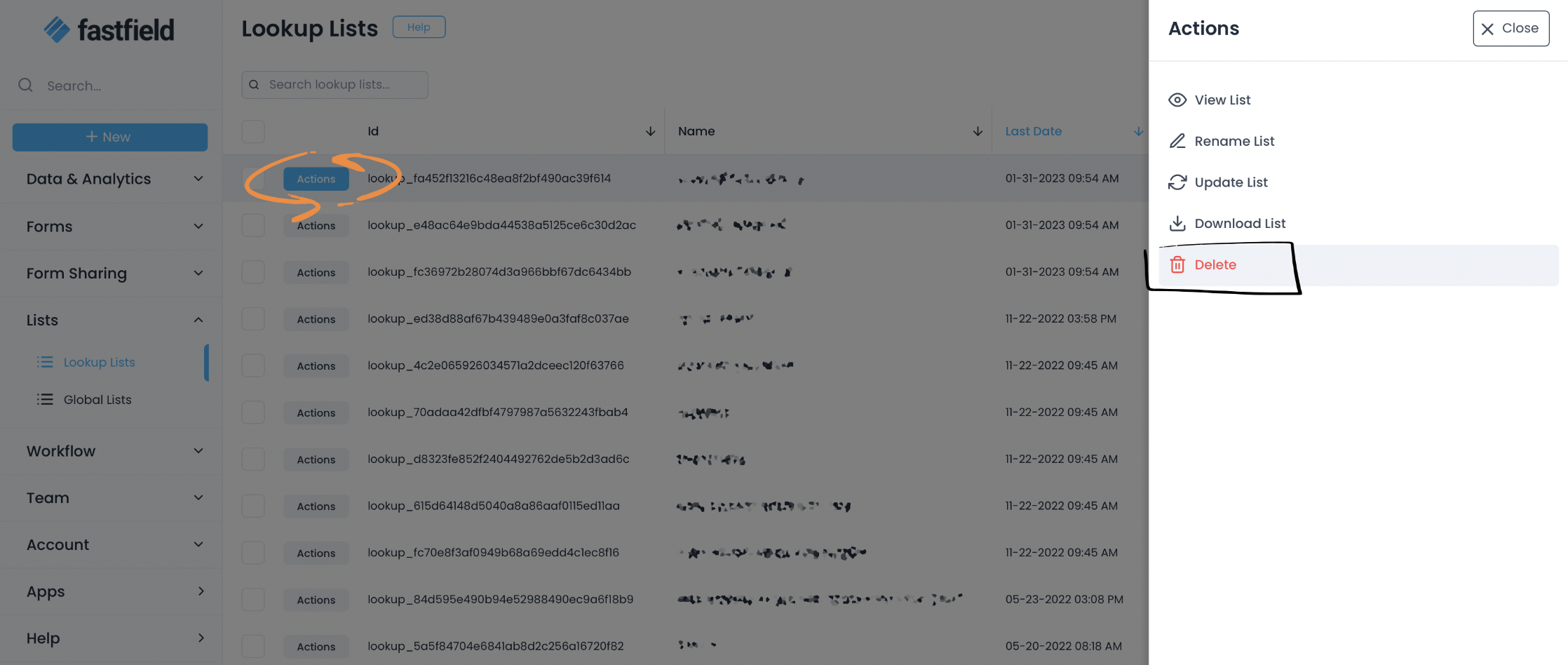
Task: Collapse the Lists sidebar section
Action: point(198,320)
